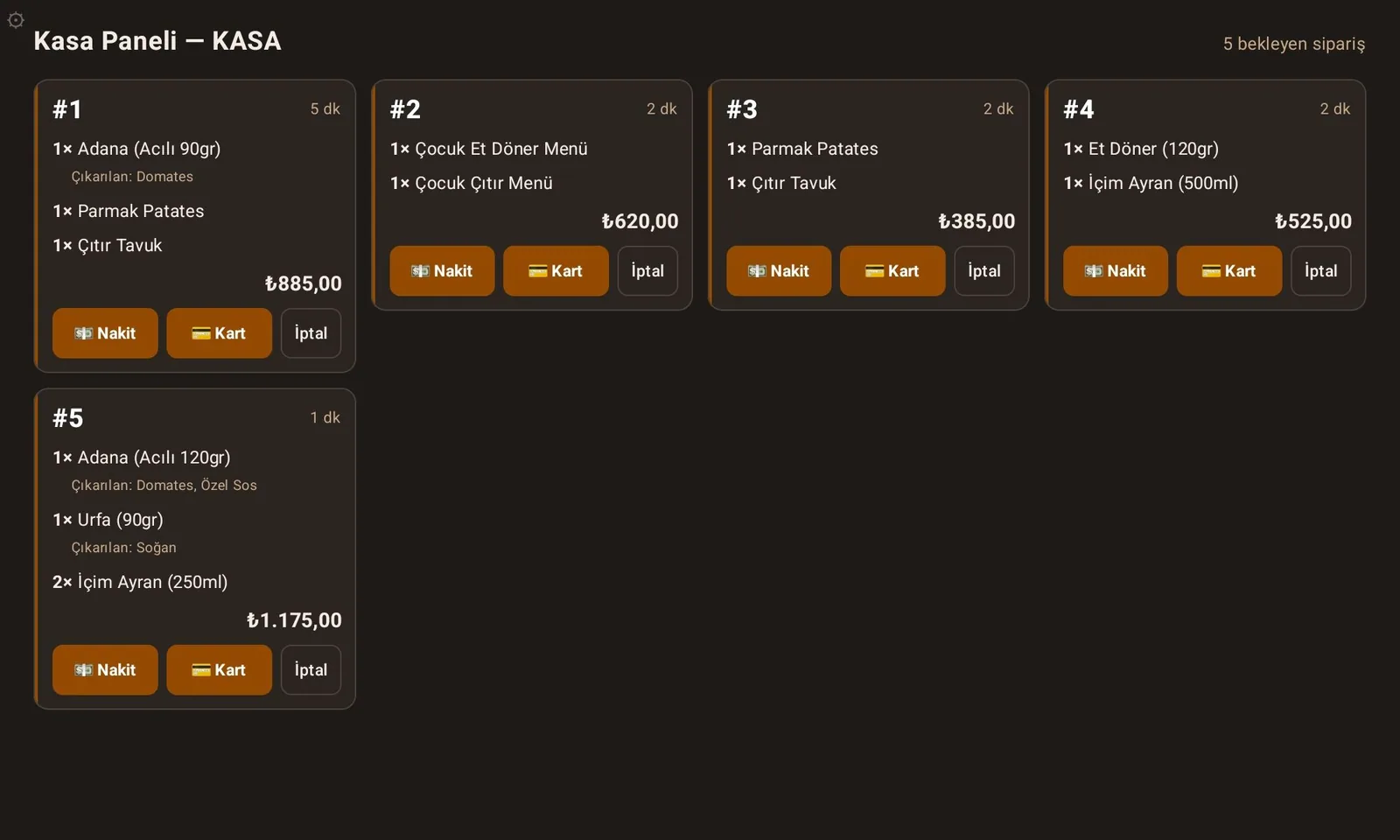Pay order #1 with Kart

[219, 333]
